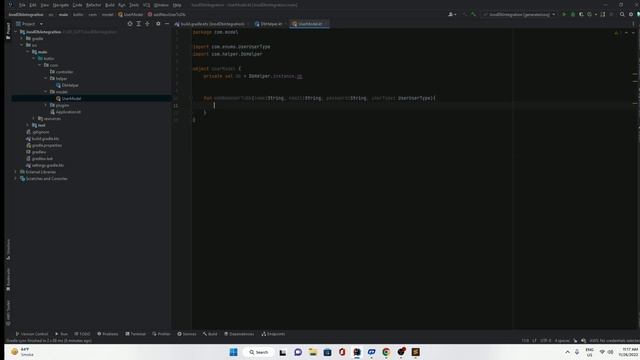Open IDE settings gear in toolbar

[x=631, y=14]
